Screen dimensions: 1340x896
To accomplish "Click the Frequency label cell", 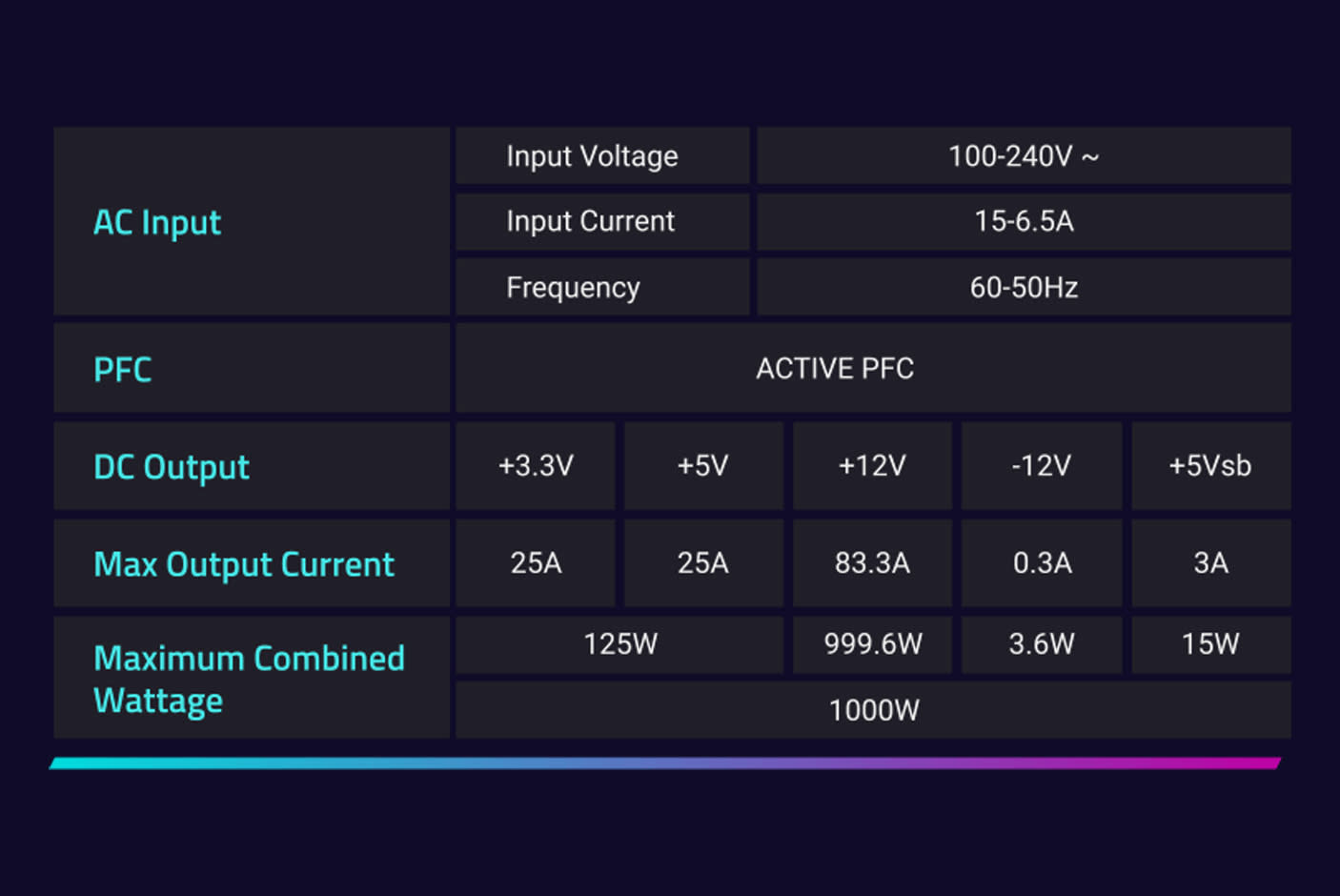I will 573,287.
